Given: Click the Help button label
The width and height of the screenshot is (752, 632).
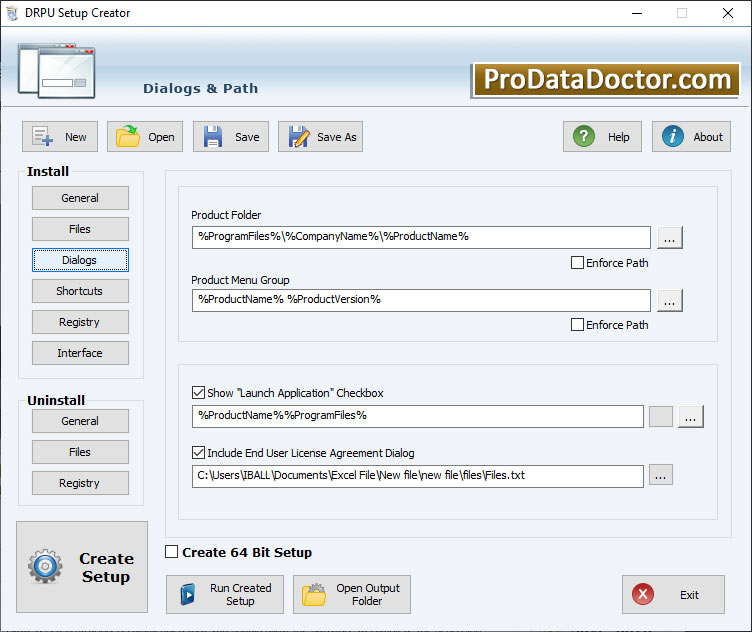Looking at the screenshot, I should tap(619, 137).
